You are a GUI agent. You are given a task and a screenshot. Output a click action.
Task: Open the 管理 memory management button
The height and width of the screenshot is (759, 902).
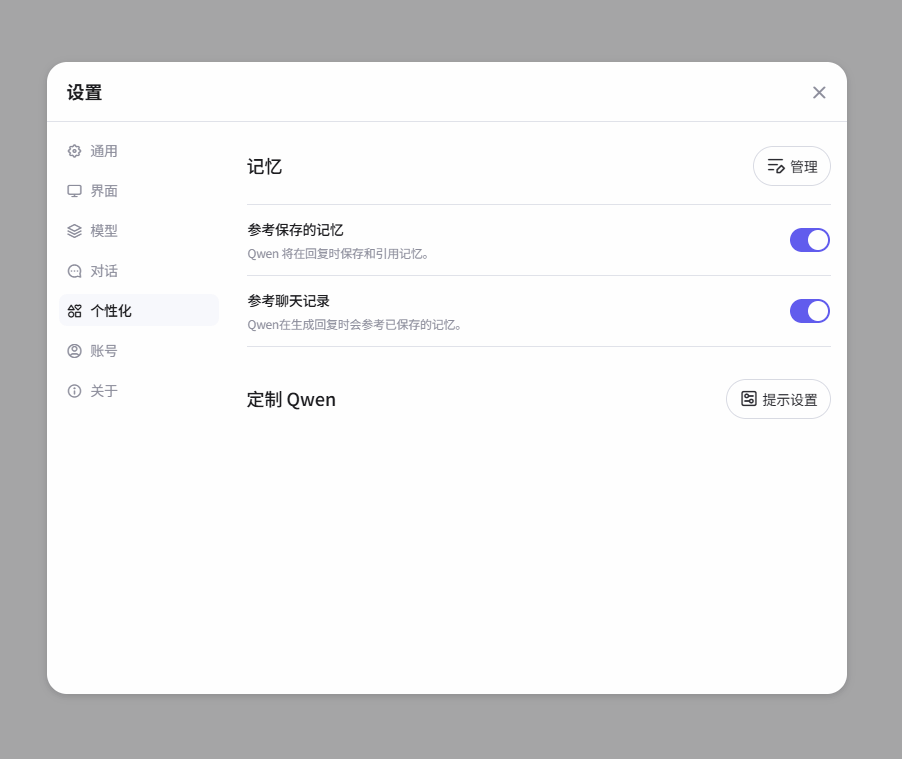pos(791,166)
